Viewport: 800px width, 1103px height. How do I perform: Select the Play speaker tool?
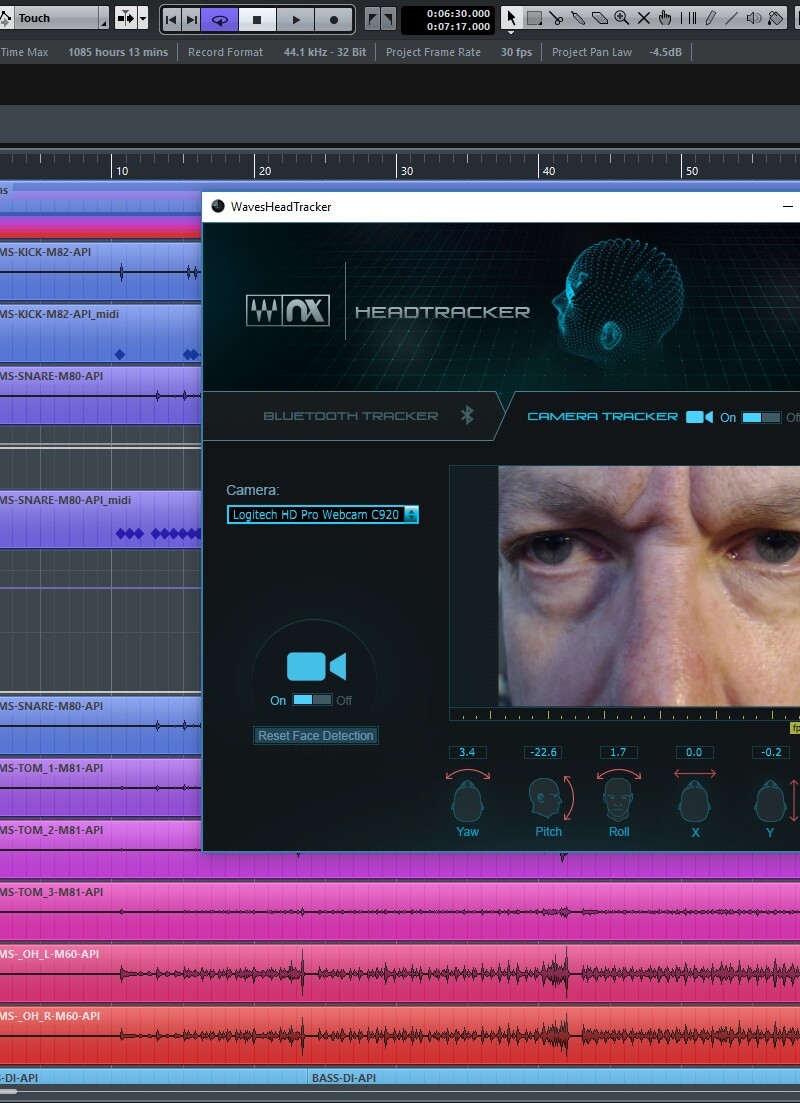[x=754, y=17]
